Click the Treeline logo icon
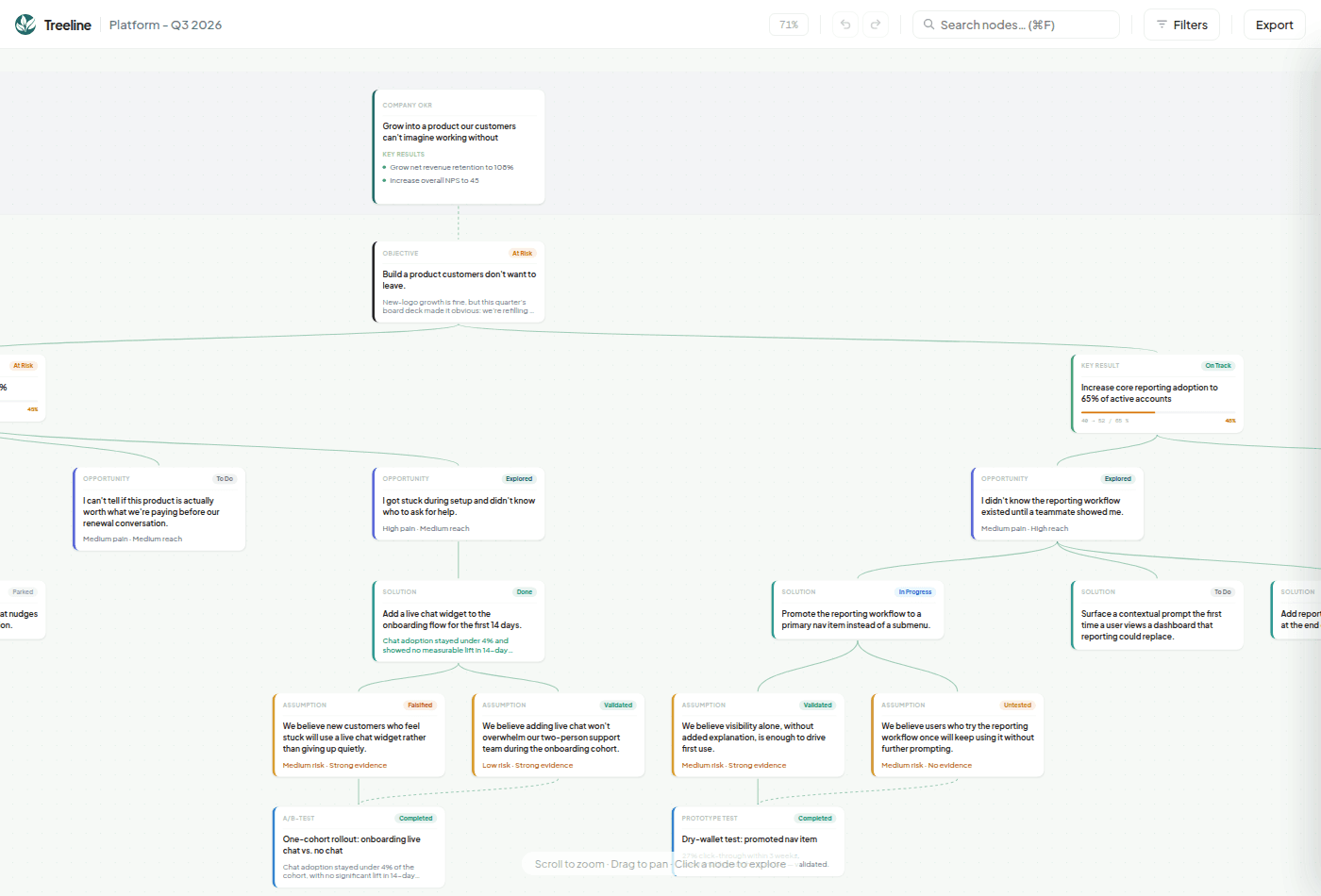 click(x=25, y=25)
